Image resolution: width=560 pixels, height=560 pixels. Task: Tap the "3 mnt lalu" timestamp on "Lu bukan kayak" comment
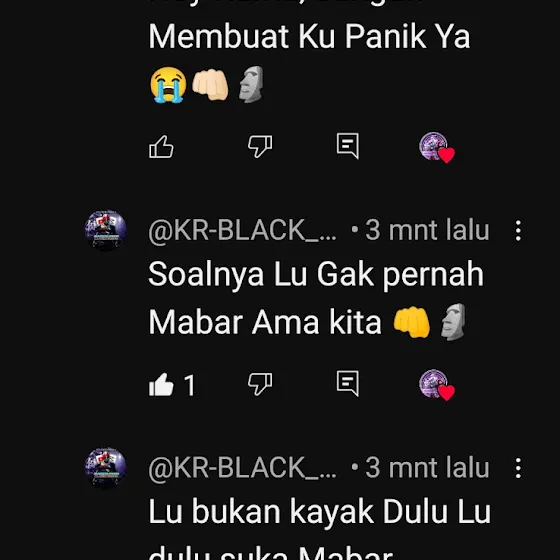click(427, 468)
